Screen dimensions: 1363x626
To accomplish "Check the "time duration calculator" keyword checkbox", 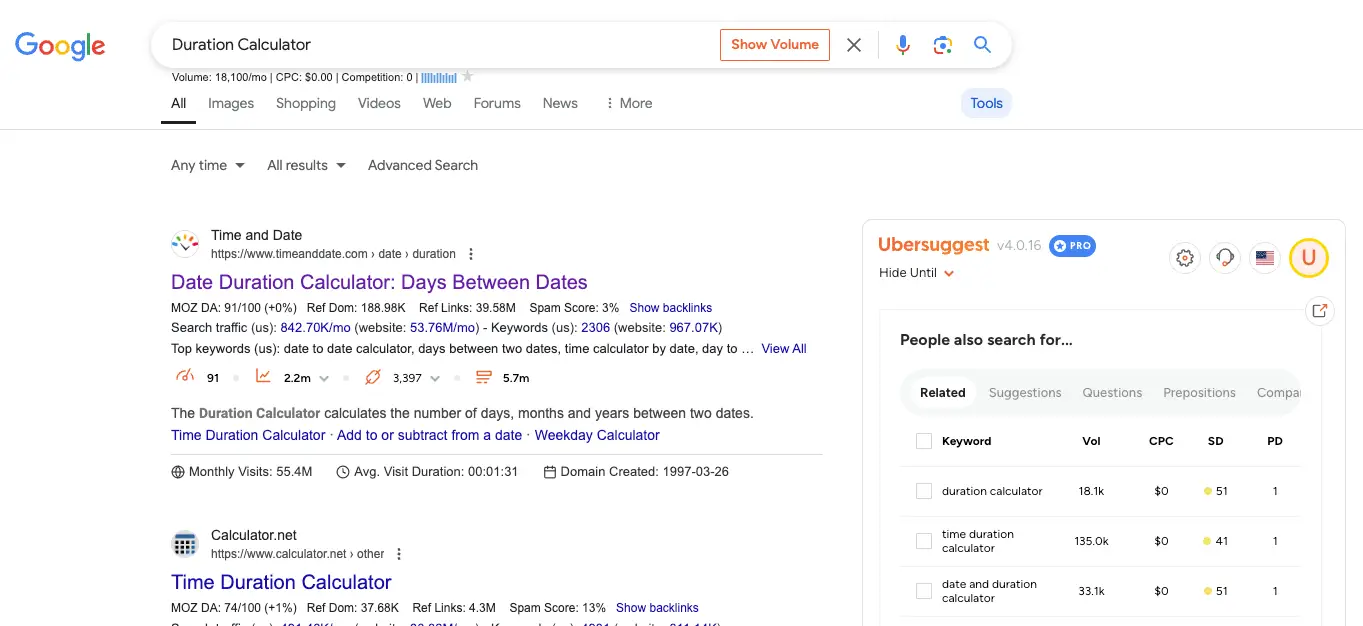I will [924, 541].
